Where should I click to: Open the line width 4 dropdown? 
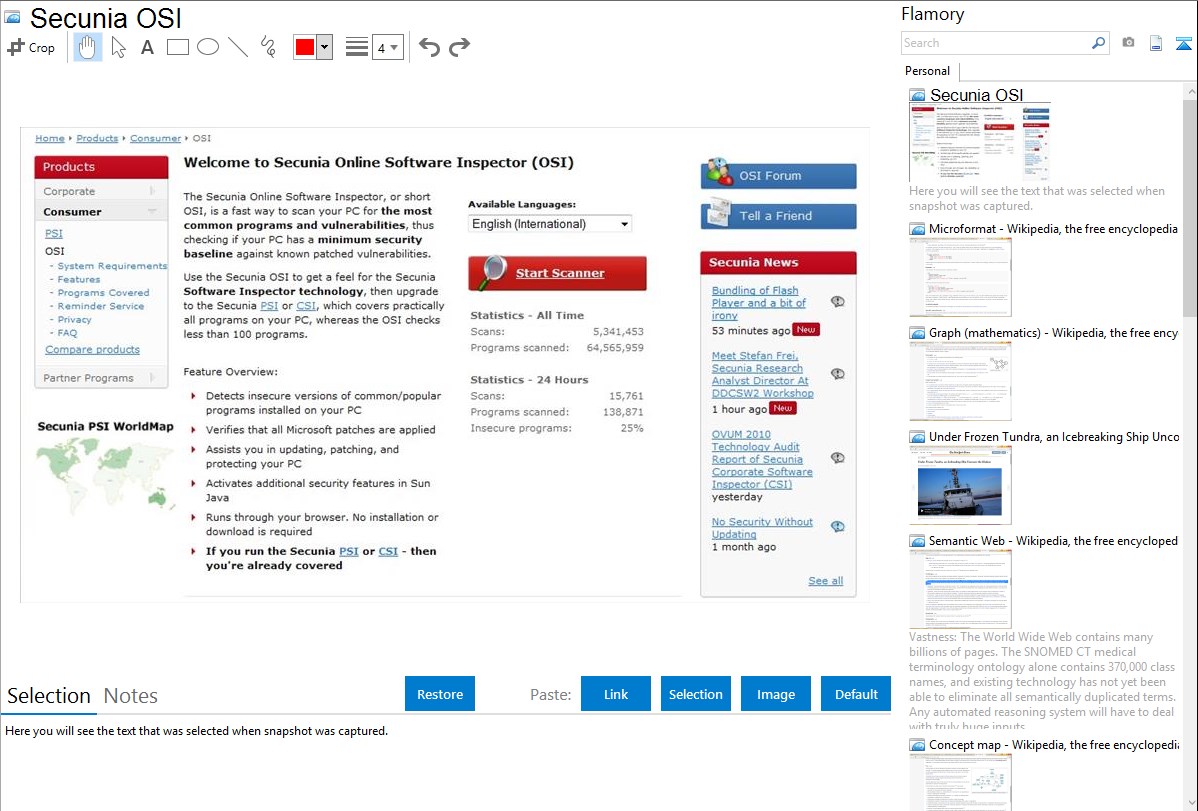tap(387, 47)
